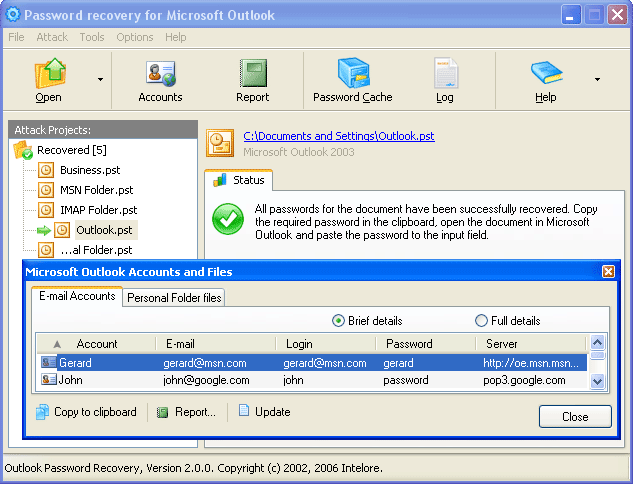This screenshot has width=633, height=485.
Task: Click the pop3.google.com server cell
Action: tap(524, 380)
